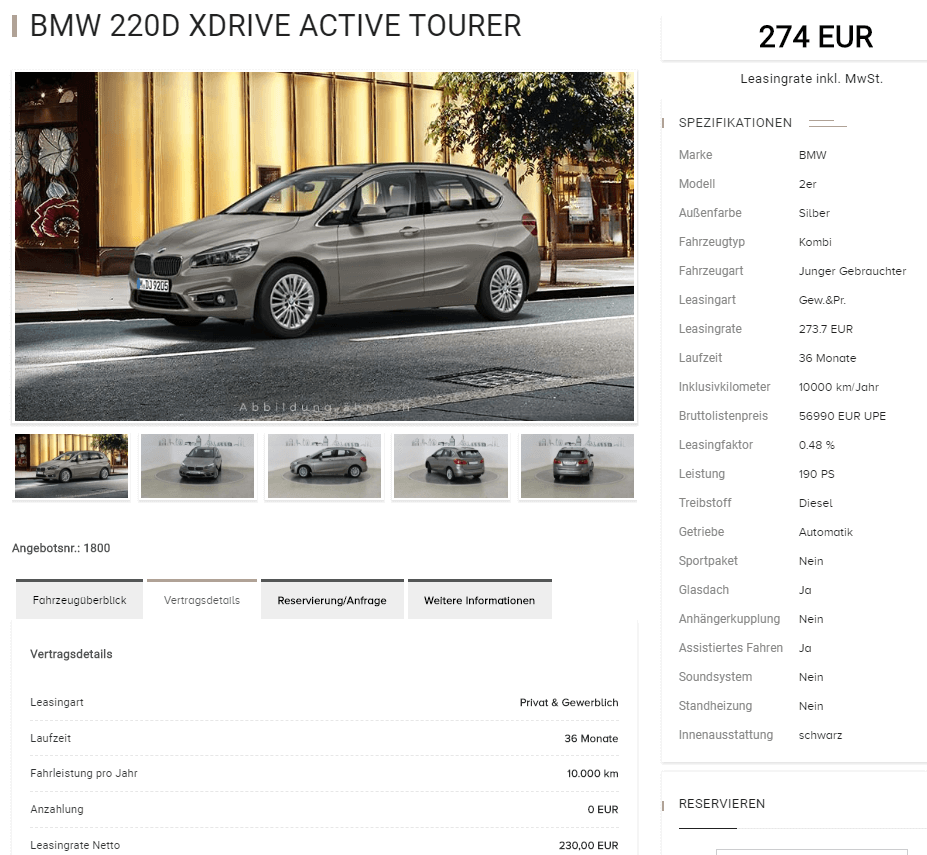Screen dimensions: 927x855
Task: Select the 'Diesel' Treibstoff value
Action: coord(815,503)
